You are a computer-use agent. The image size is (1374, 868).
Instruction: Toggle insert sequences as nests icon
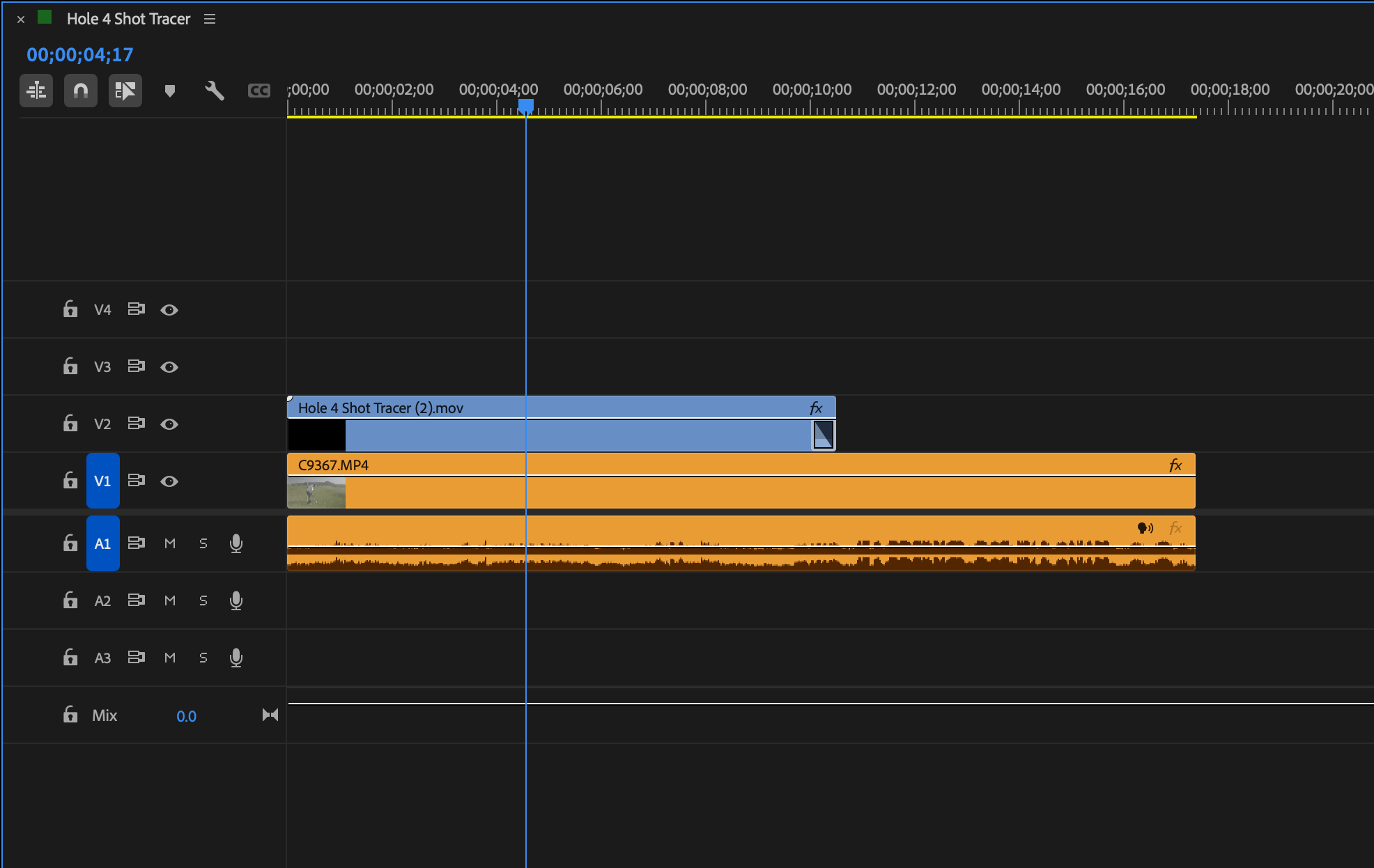tap(36, 91)
